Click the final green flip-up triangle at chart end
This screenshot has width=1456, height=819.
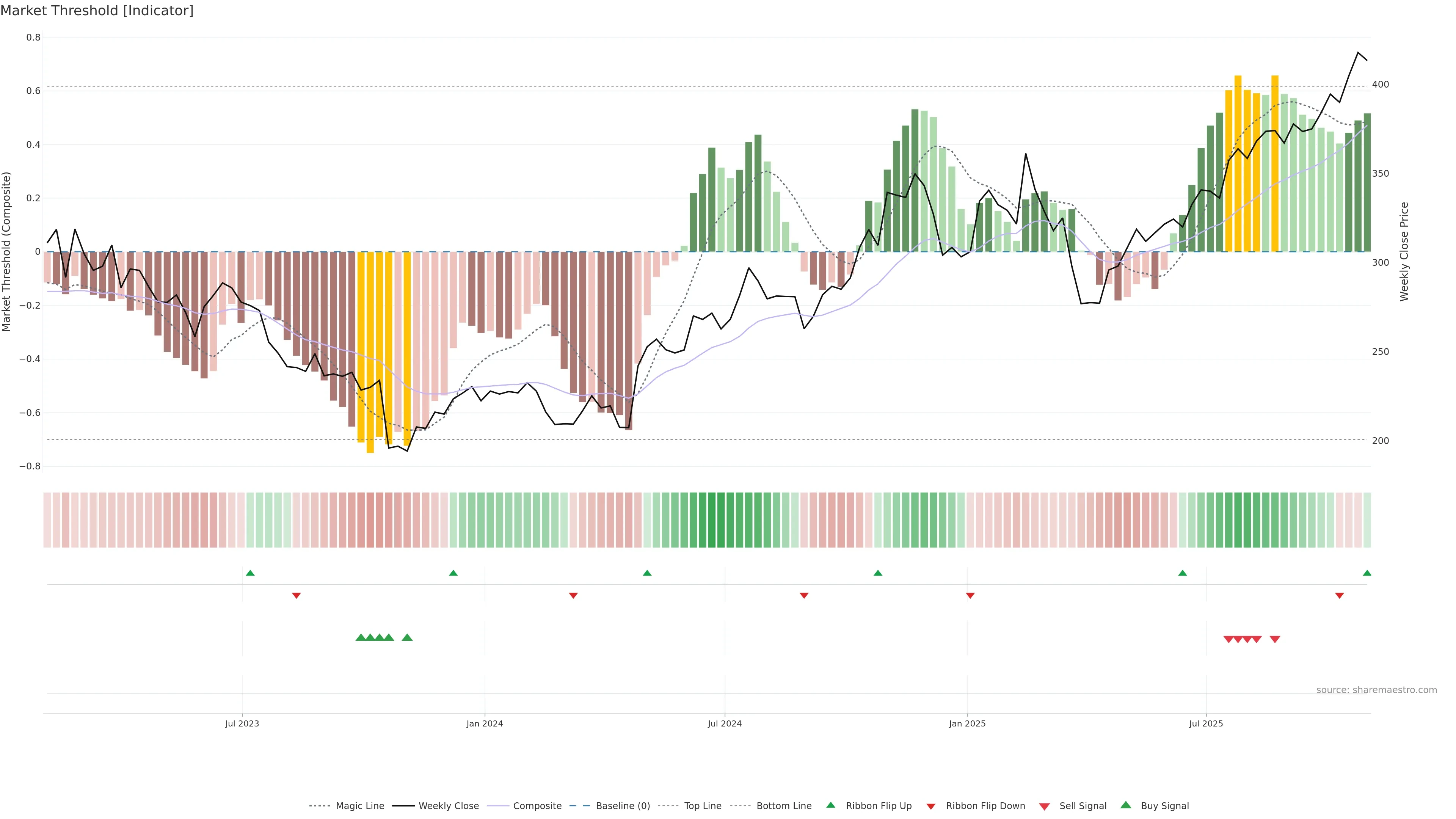tap(1367, 573)
